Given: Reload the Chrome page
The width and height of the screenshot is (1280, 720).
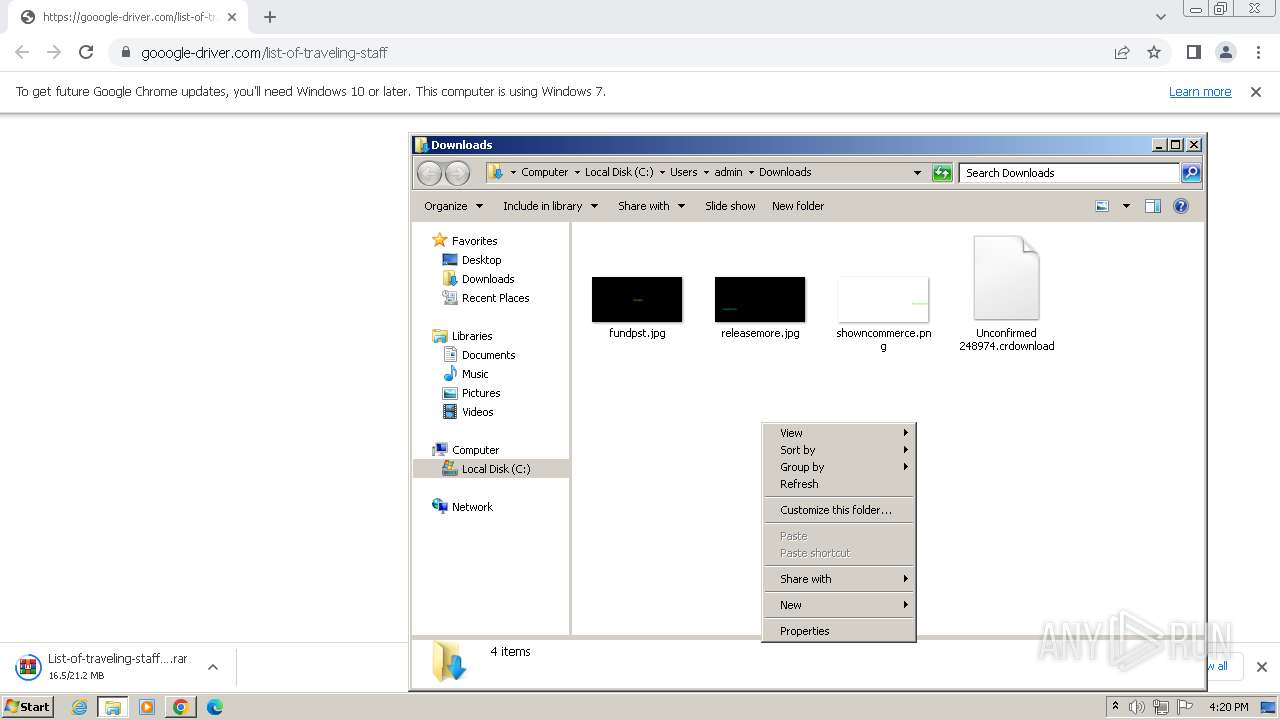Looking at the screenshot, I should point(86,52).
